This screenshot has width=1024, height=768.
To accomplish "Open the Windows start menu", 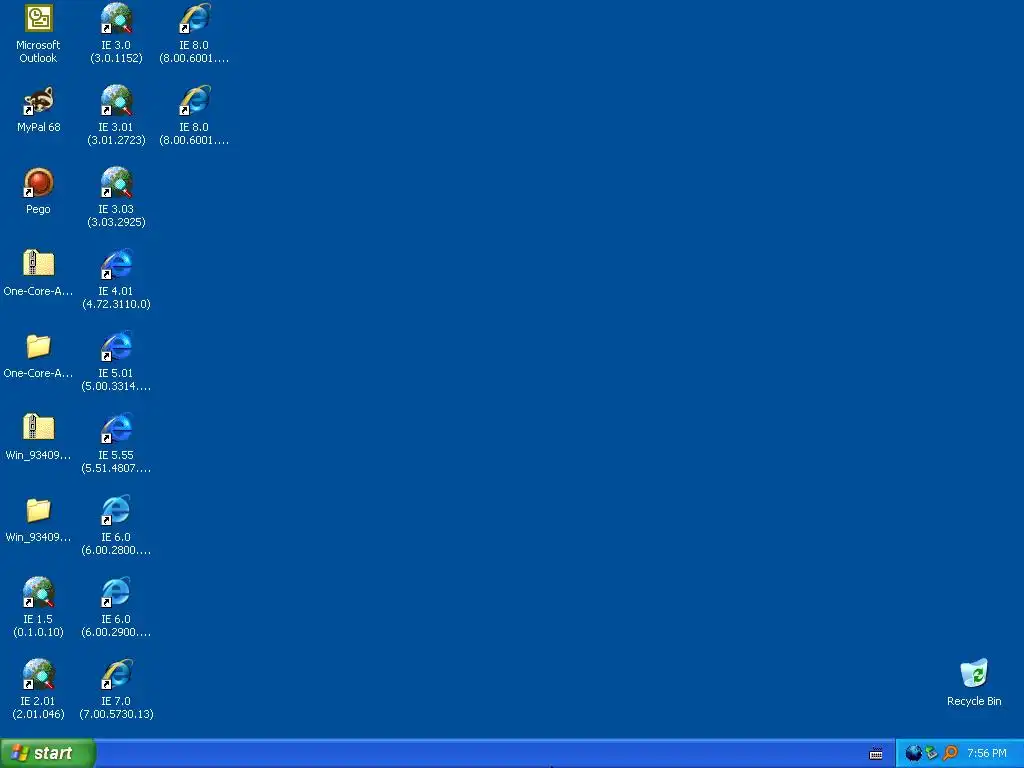I will (x=47, y=753).
